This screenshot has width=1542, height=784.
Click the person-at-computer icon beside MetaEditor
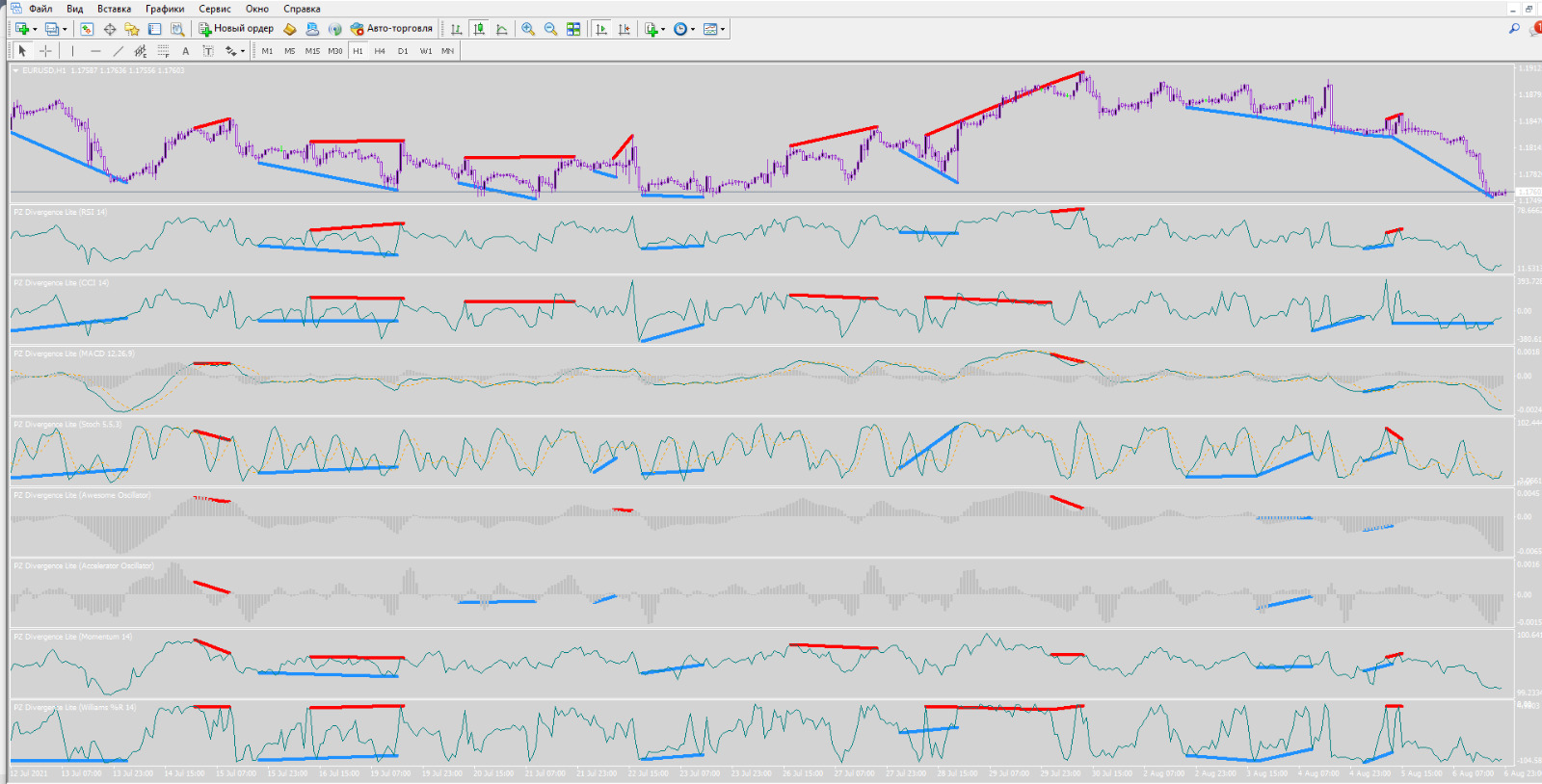click(x=312, y=29)
